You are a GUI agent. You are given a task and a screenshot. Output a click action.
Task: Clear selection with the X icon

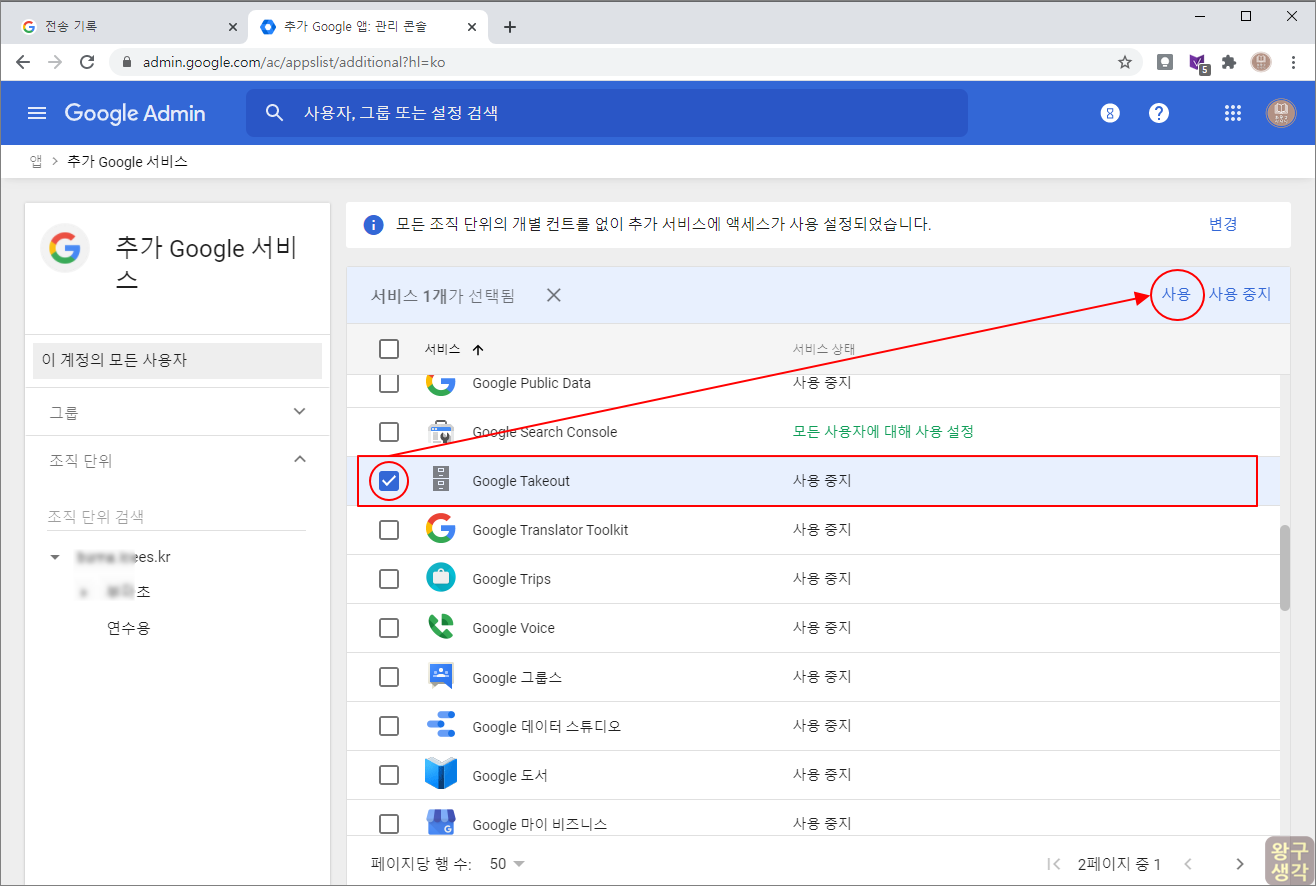tap(554, 295)
